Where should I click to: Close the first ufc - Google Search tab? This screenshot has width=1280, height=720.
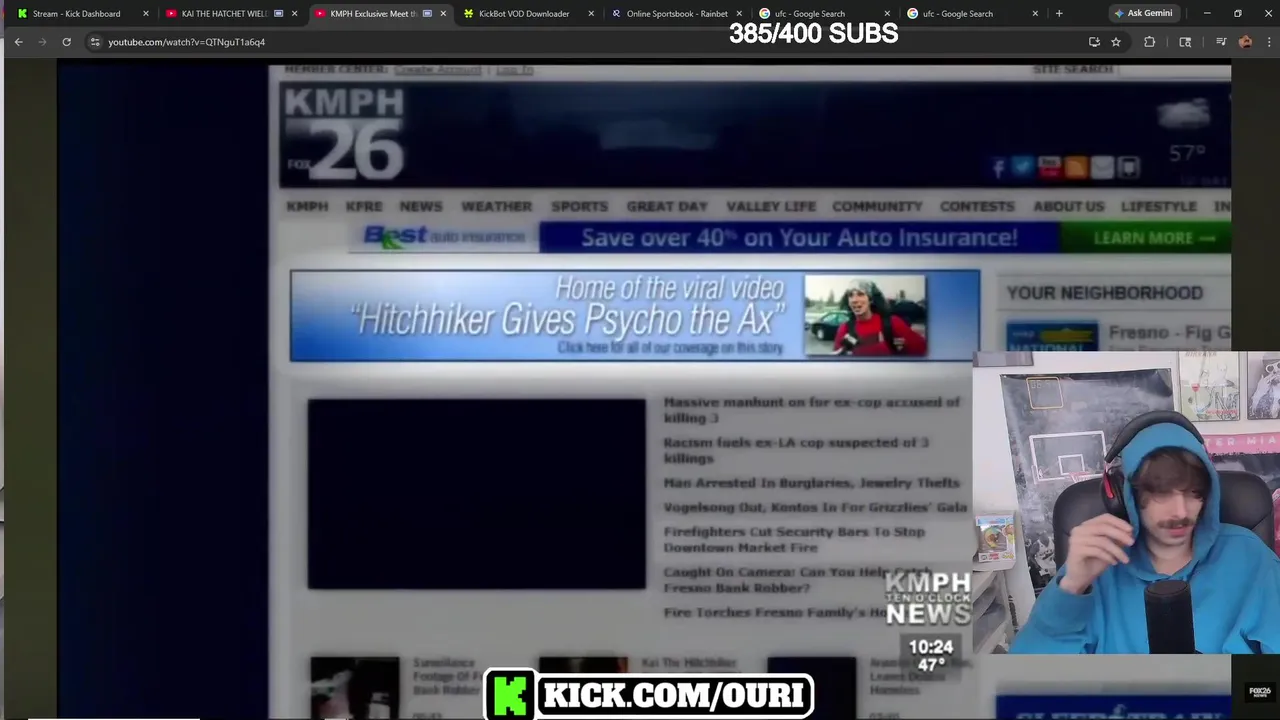tap(887, 13)
